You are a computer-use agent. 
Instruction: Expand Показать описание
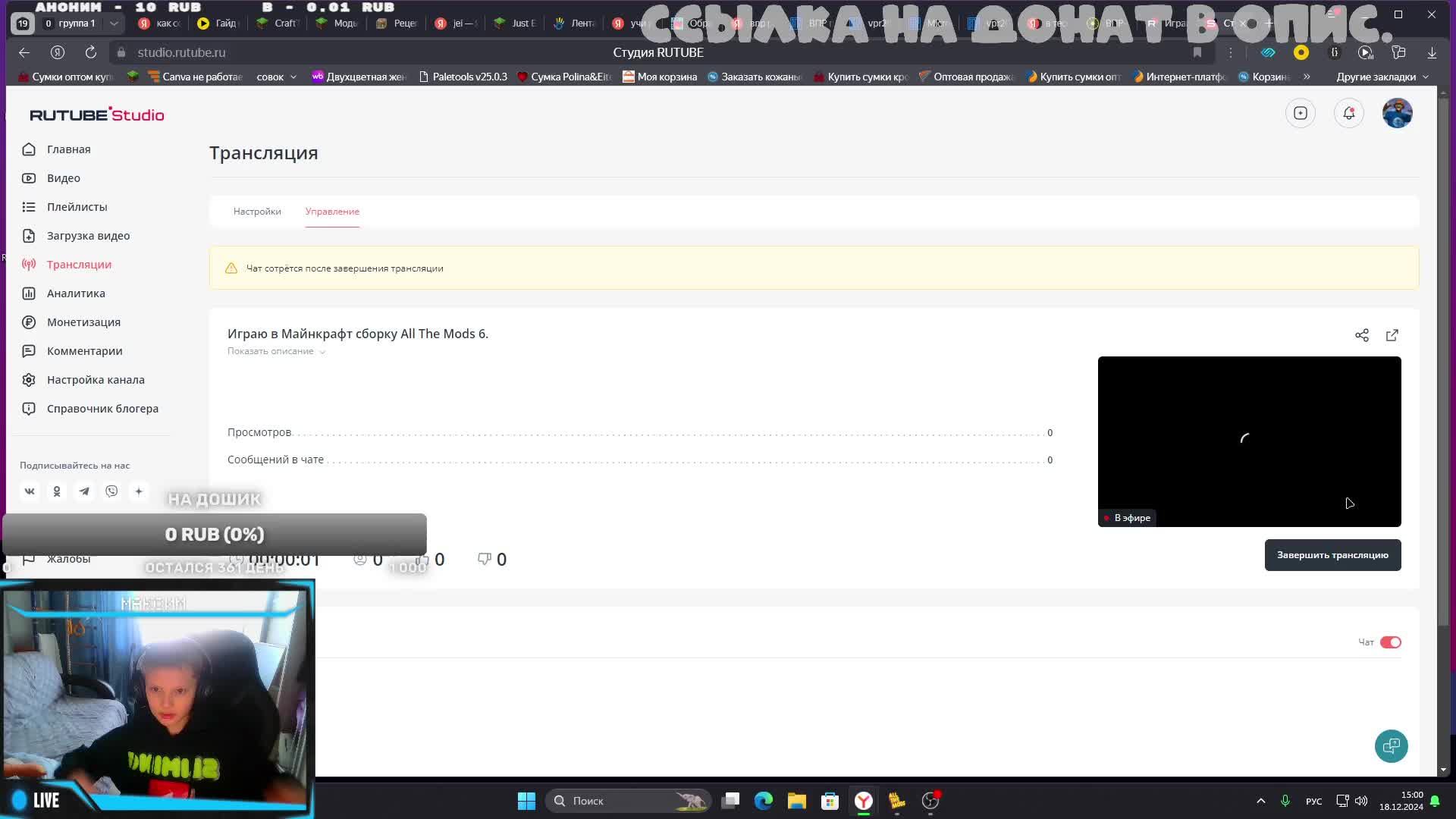pos(276,351)
